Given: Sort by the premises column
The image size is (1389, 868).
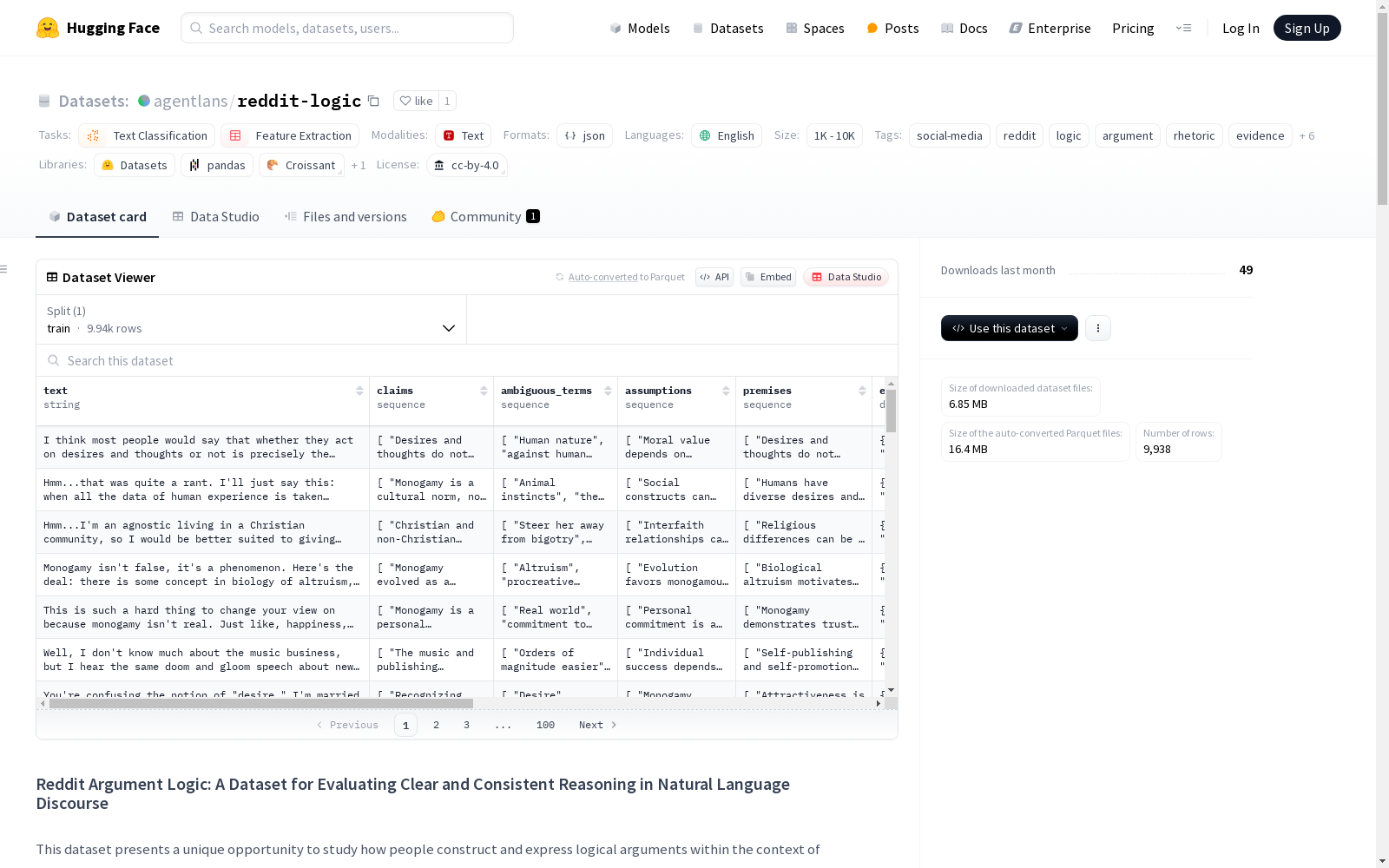Looking at the screenshot, I should pos(862,391).
